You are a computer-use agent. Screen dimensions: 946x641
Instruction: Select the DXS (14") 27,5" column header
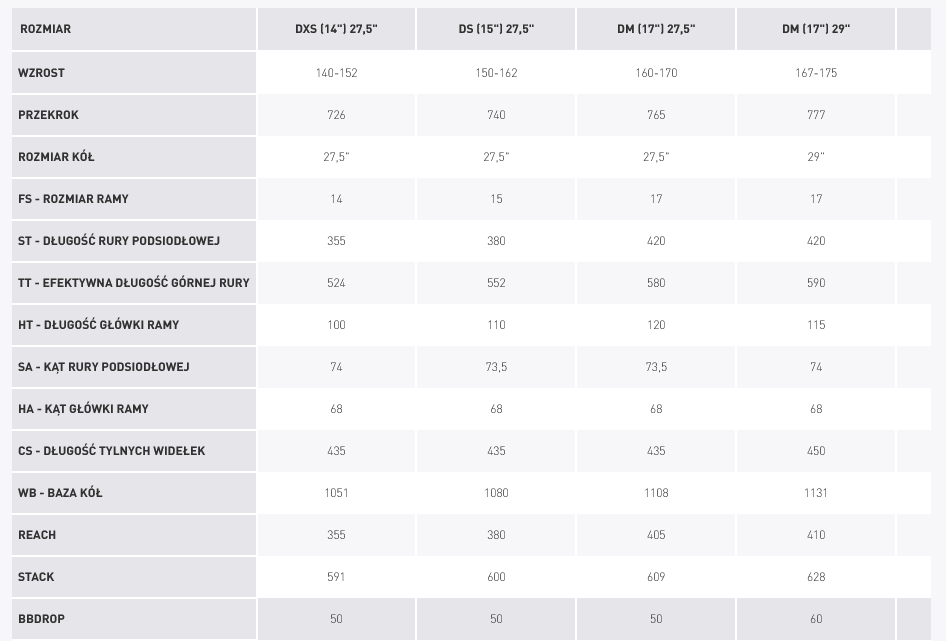pyautogui.click(x=336, y=29)
